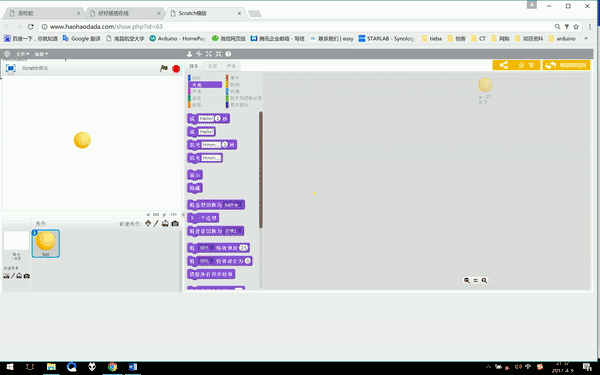Image resolution: width=600 pixels, height=375 pixels.
Task: Select the duplicate stamp tool in toolbar
Action: tap(189, 54)
